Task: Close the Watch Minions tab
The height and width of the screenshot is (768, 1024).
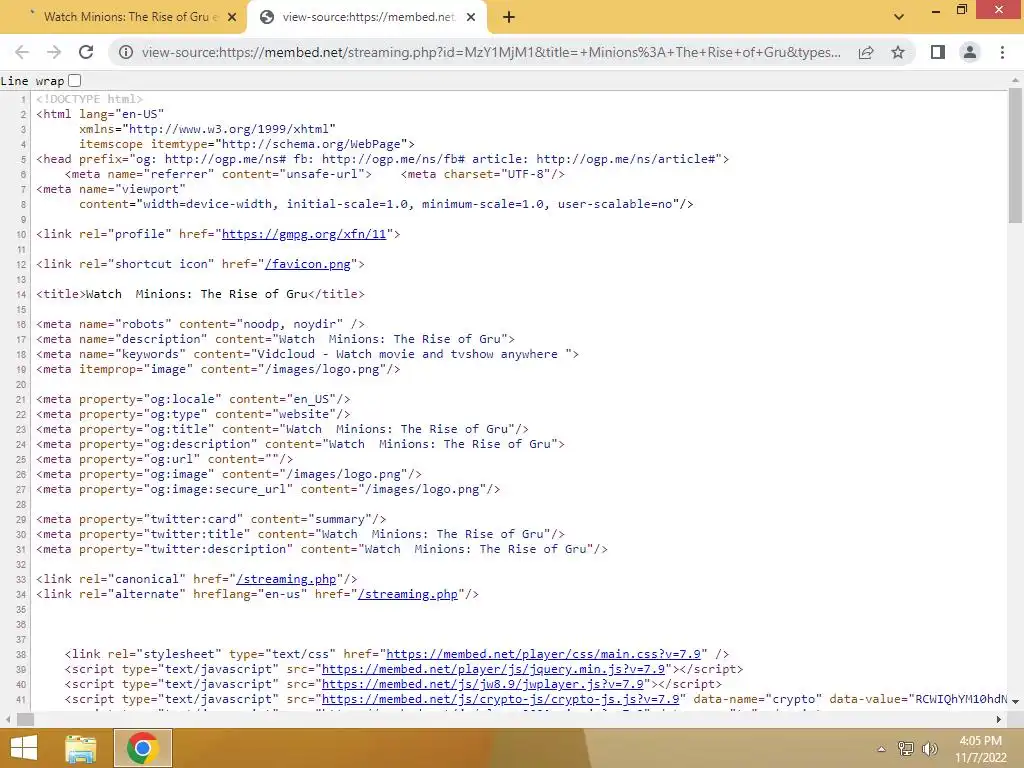Action: tap(231, 18)
